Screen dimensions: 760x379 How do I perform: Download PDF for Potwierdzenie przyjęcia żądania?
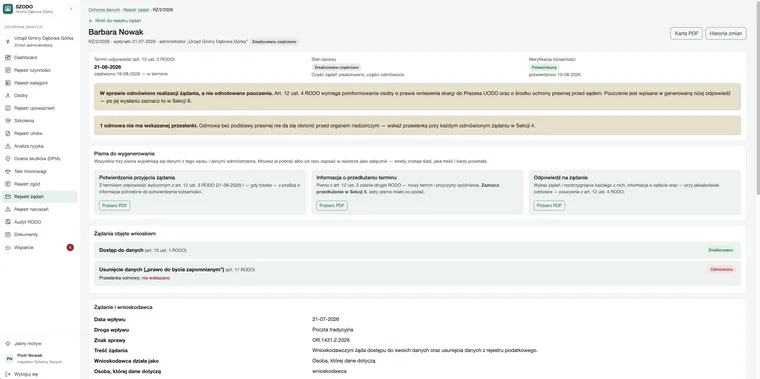click(114, 205)
